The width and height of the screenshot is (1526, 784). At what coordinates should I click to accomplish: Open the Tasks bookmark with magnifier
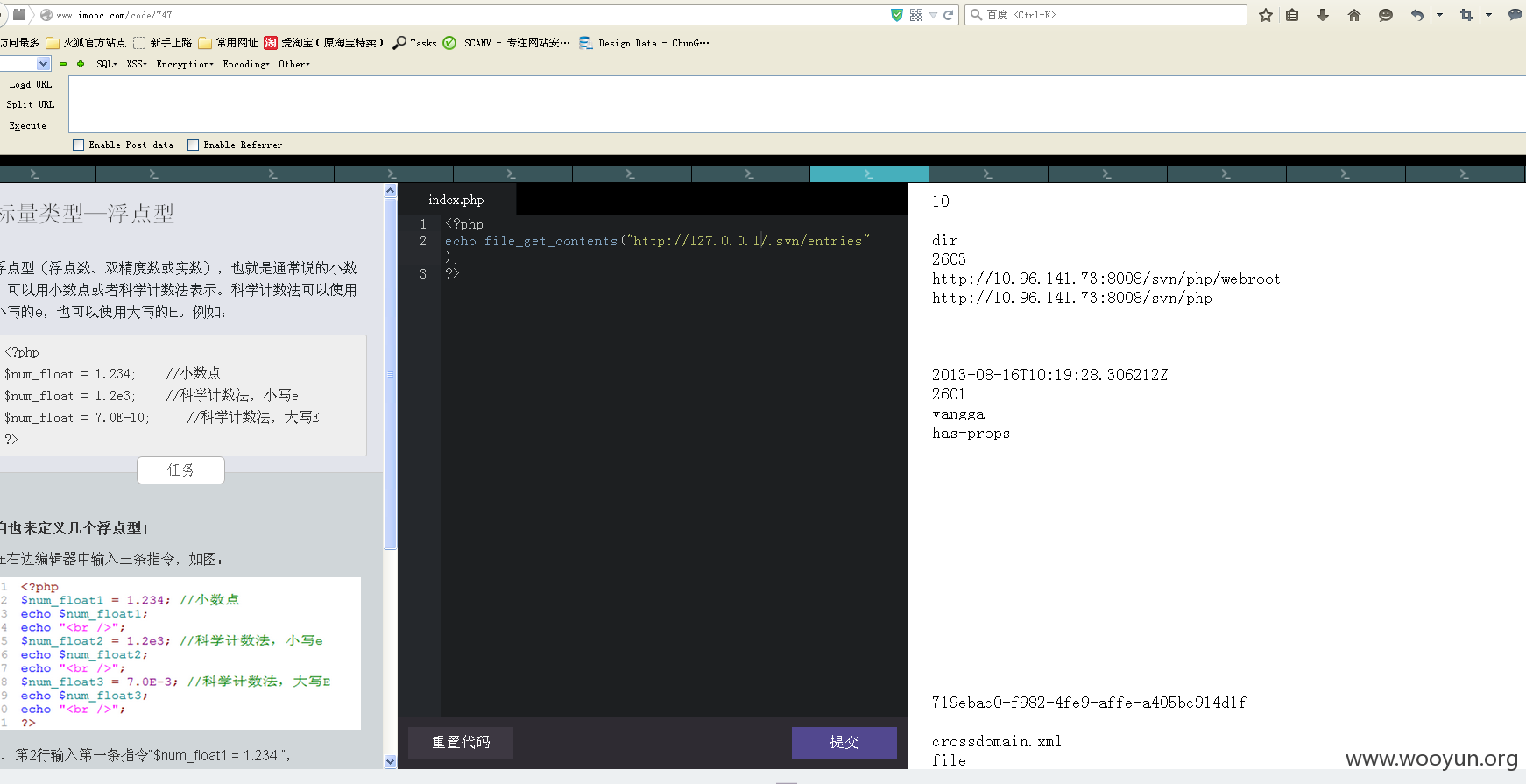pyautogui.click(x=415, y=43)
